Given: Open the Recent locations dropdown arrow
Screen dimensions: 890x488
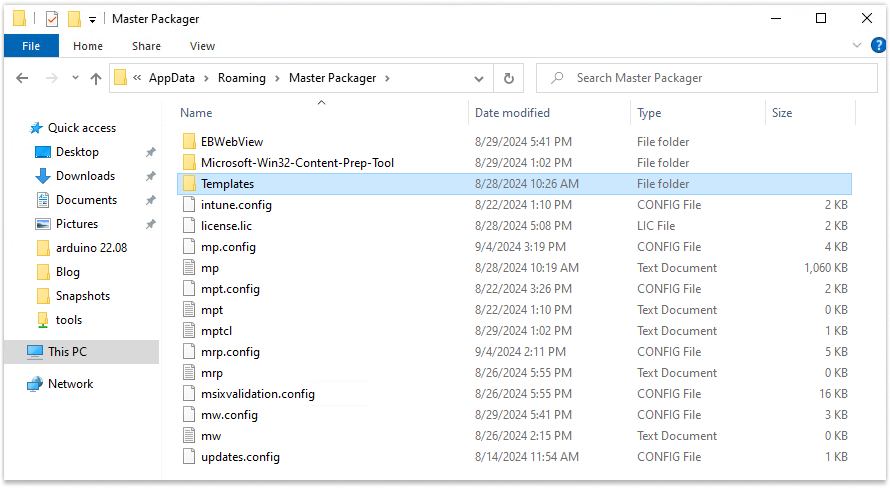Looking at the screenshot, I should coord(75,78).
